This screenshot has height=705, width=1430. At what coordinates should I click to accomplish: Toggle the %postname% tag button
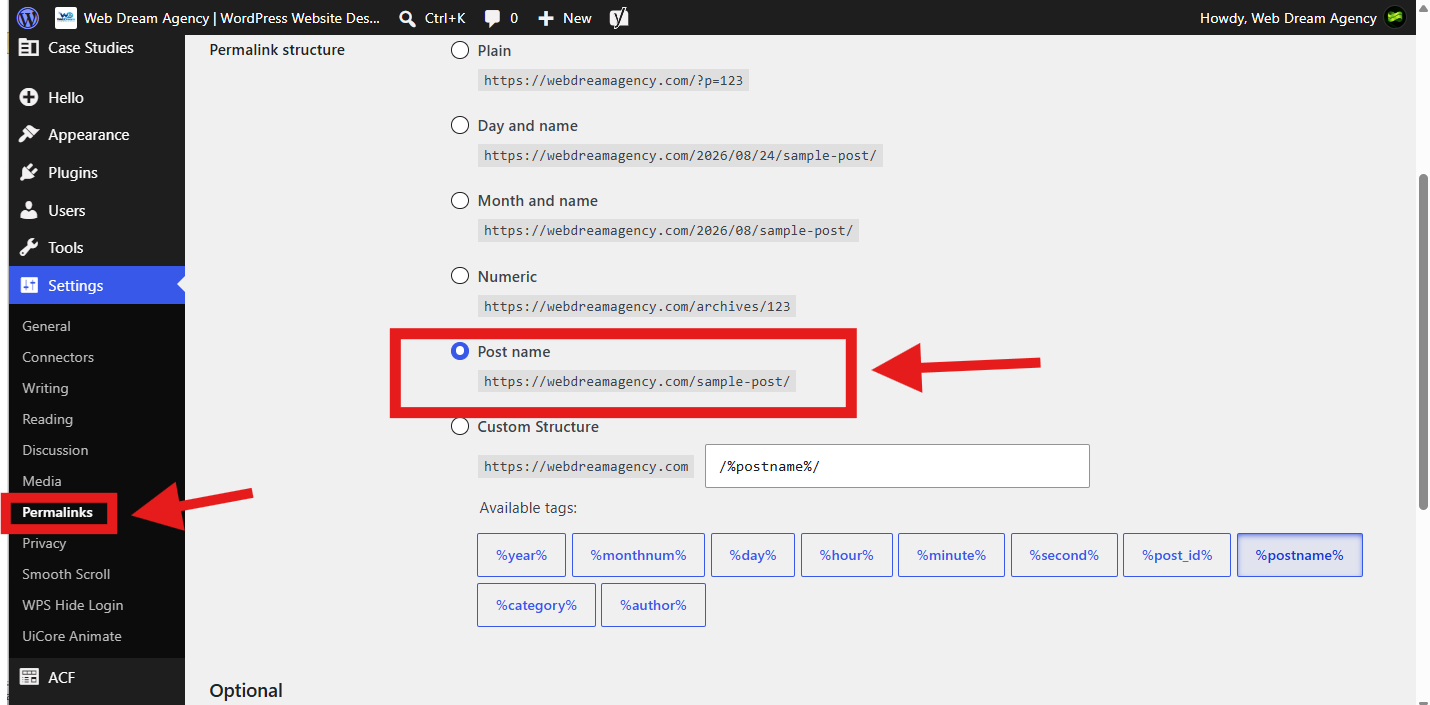[1300, 555]
